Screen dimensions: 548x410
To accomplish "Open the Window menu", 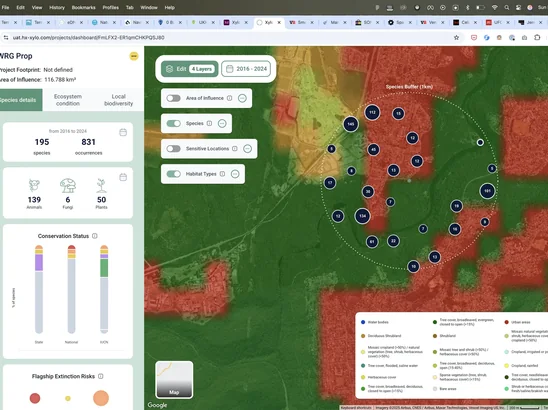I will 149,7.
